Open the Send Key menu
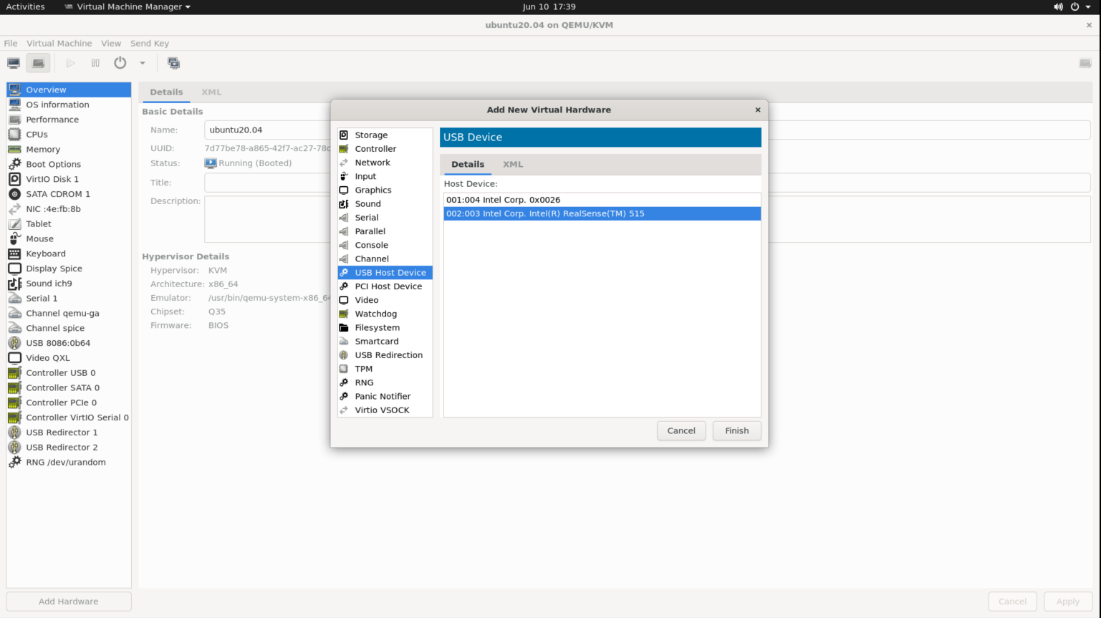 click(x=150, y=44)
